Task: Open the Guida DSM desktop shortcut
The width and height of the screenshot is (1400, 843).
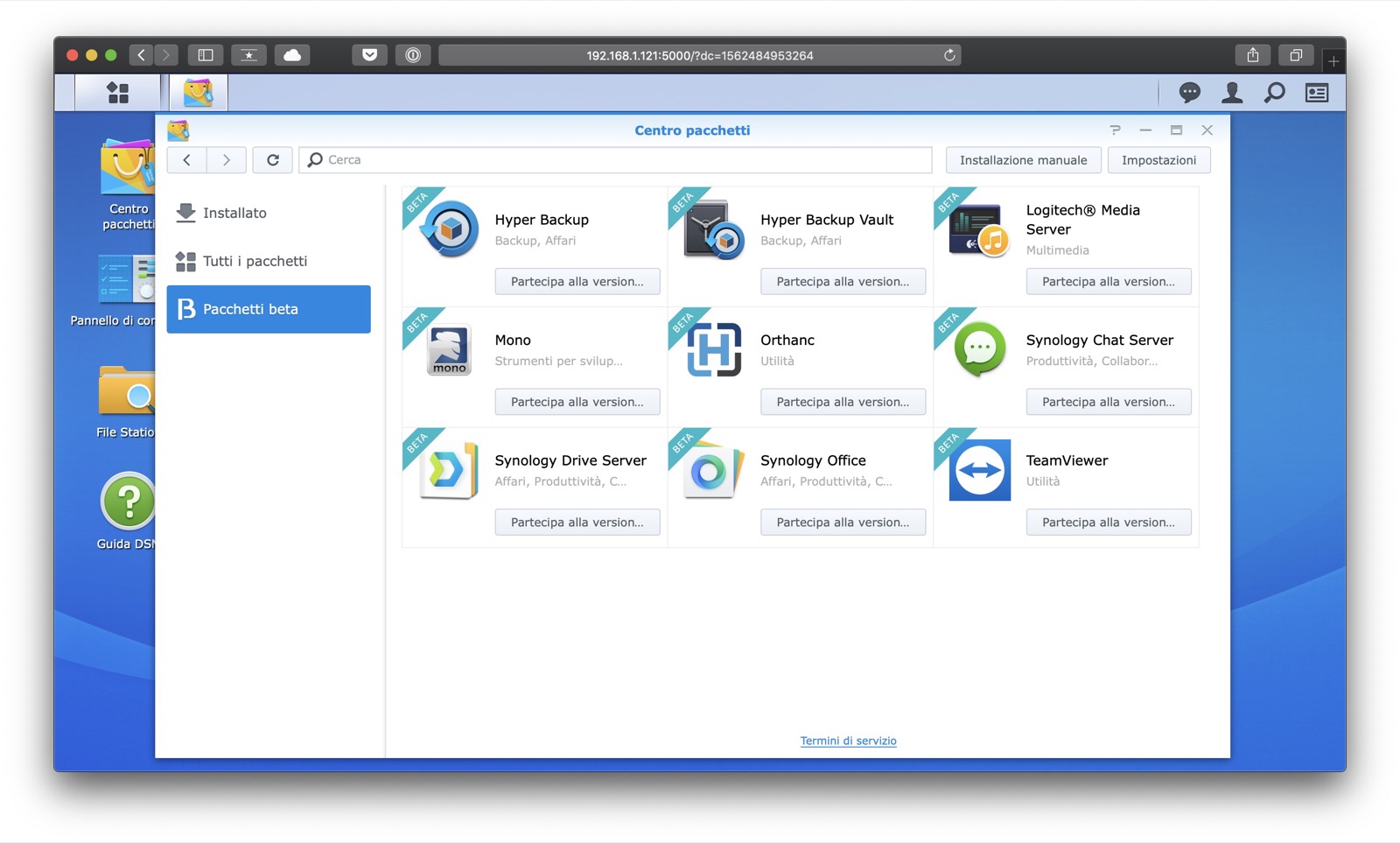Action: [128, 502]
